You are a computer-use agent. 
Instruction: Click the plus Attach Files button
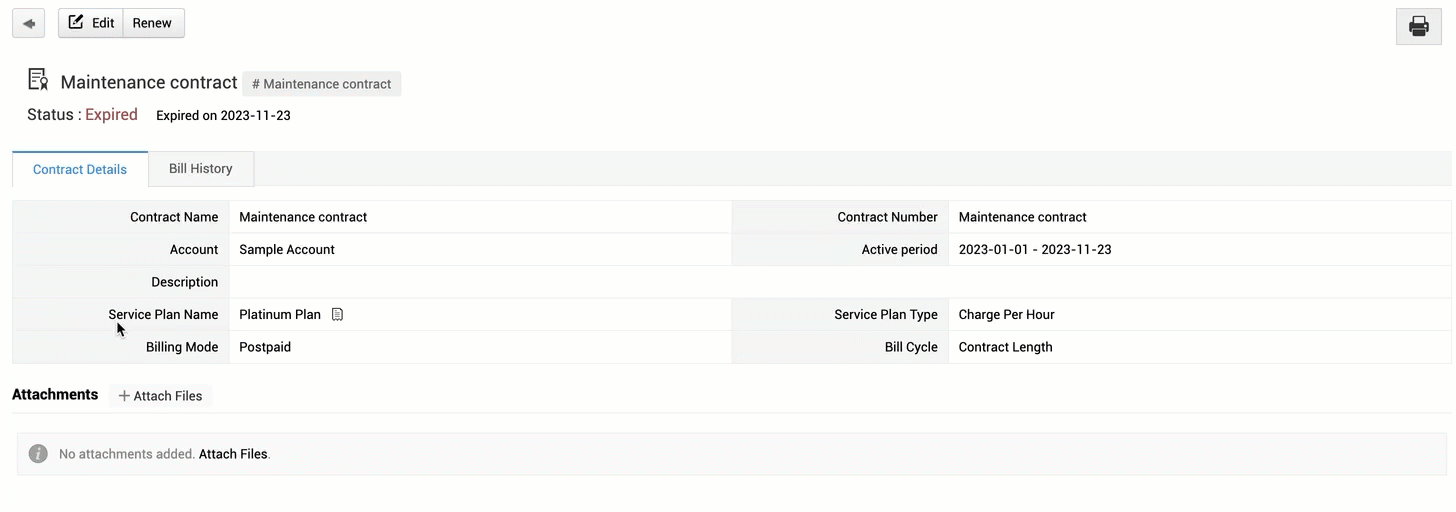[160, 396]
